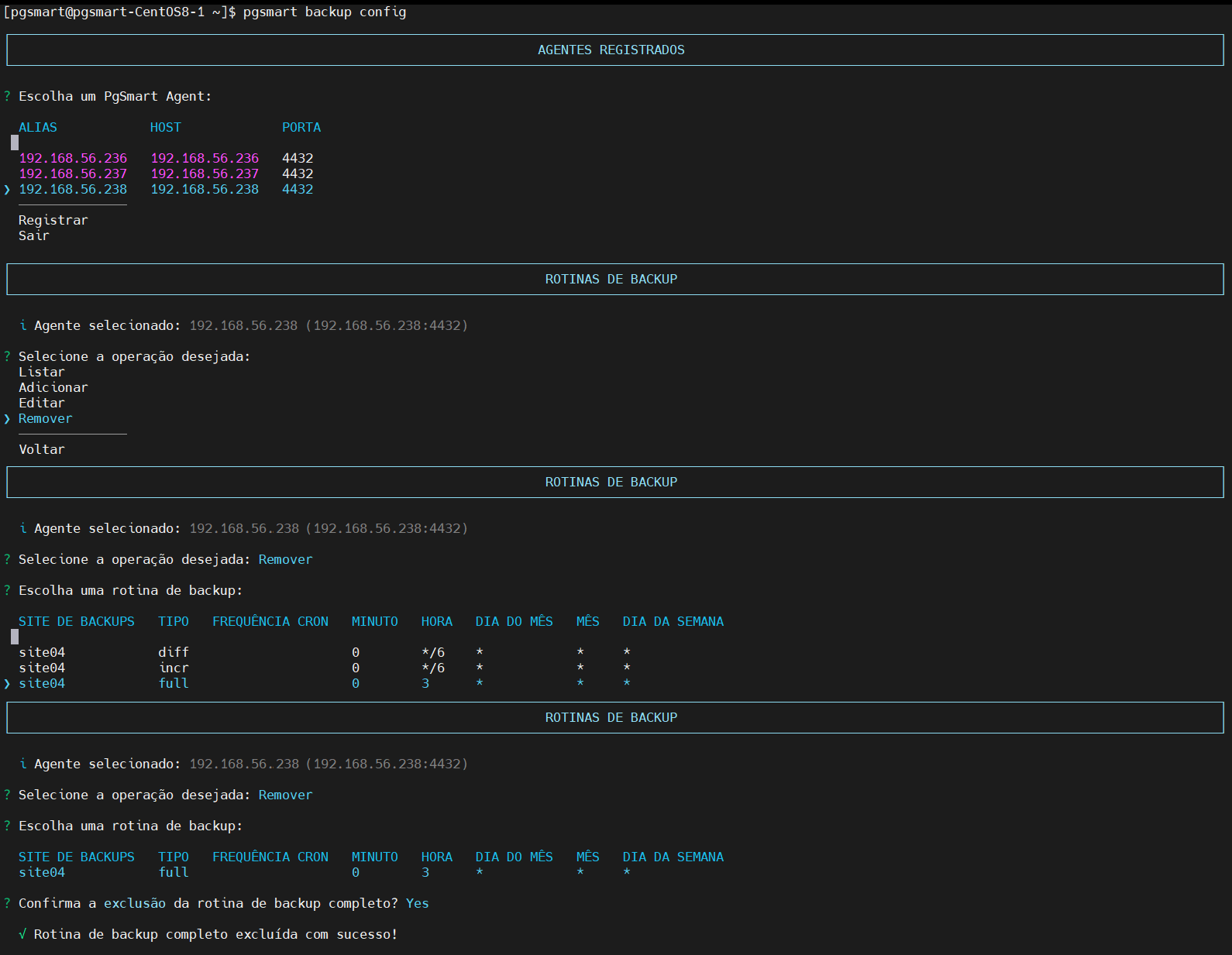
Task: Select the Listar operation
Action: coord(42,372)
